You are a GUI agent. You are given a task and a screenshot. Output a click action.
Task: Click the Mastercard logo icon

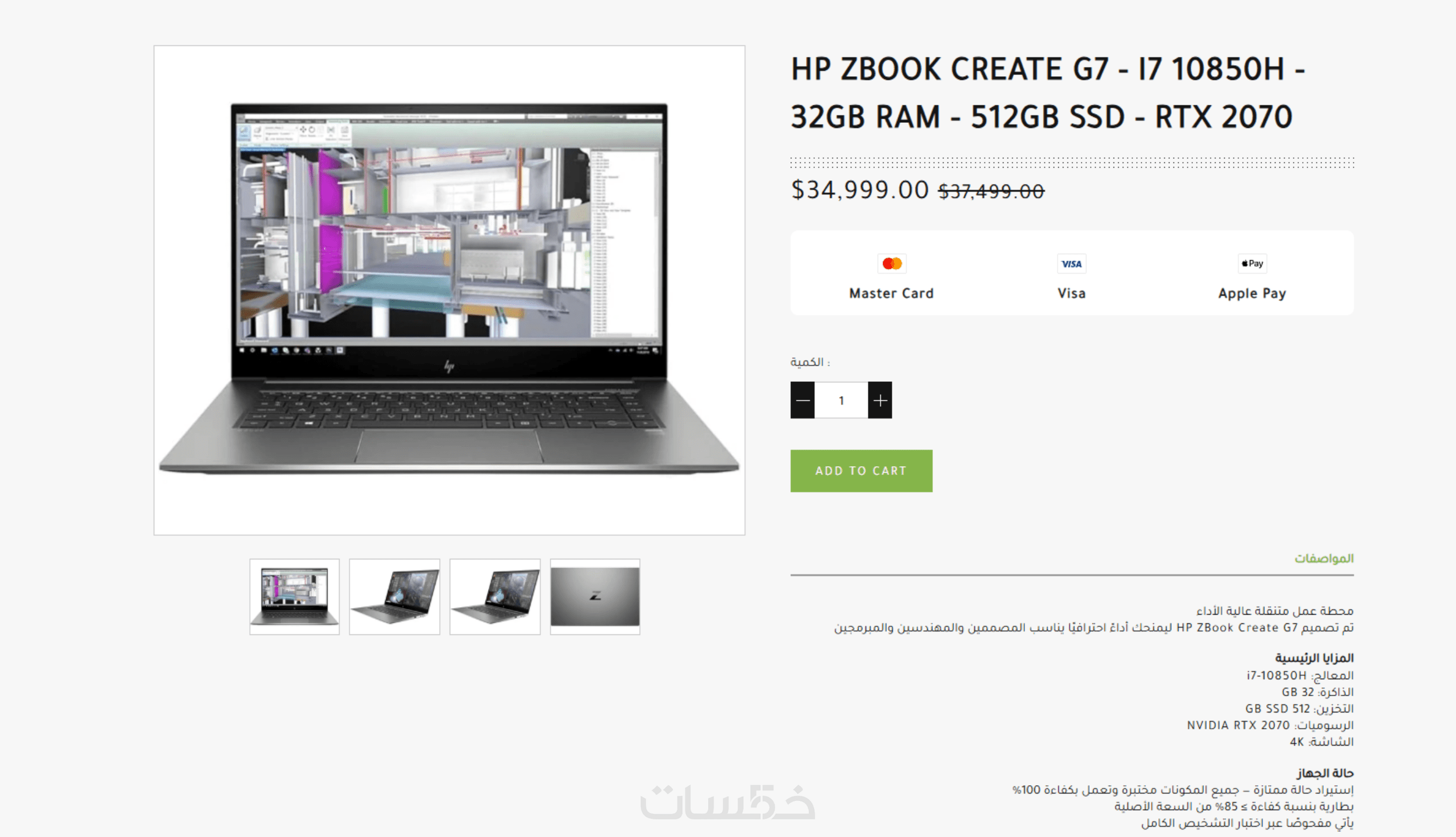892,264
